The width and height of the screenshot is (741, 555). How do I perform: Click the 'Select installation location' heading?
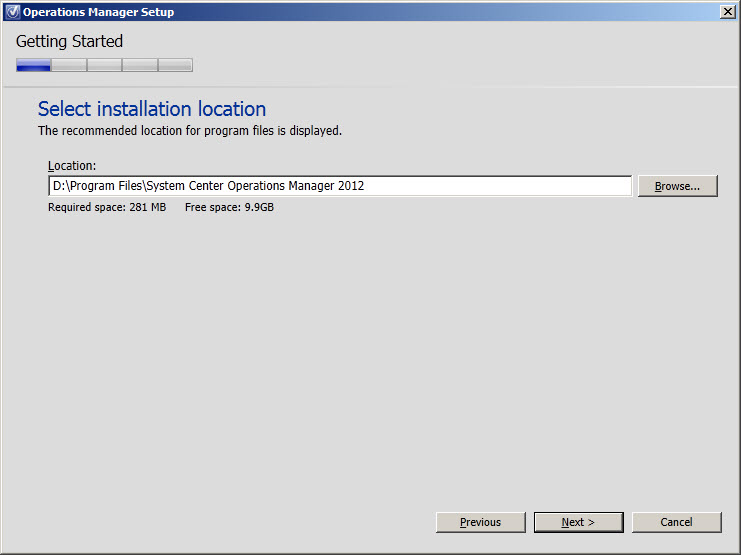pos(152,109)
